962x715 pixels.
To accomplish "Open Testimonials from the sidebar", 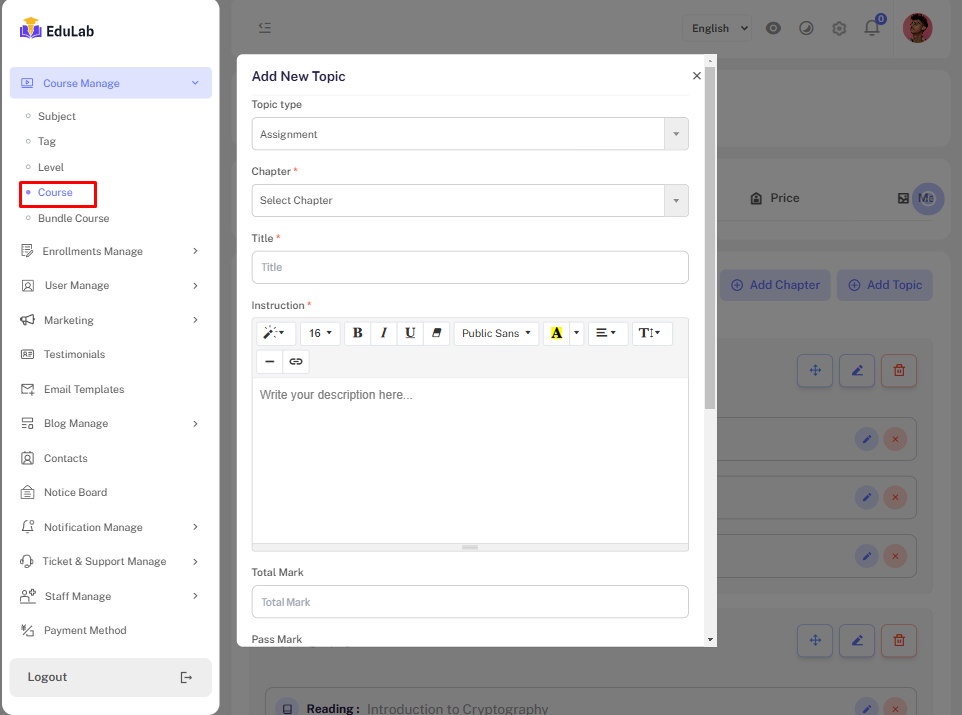I will click(74, 354).
